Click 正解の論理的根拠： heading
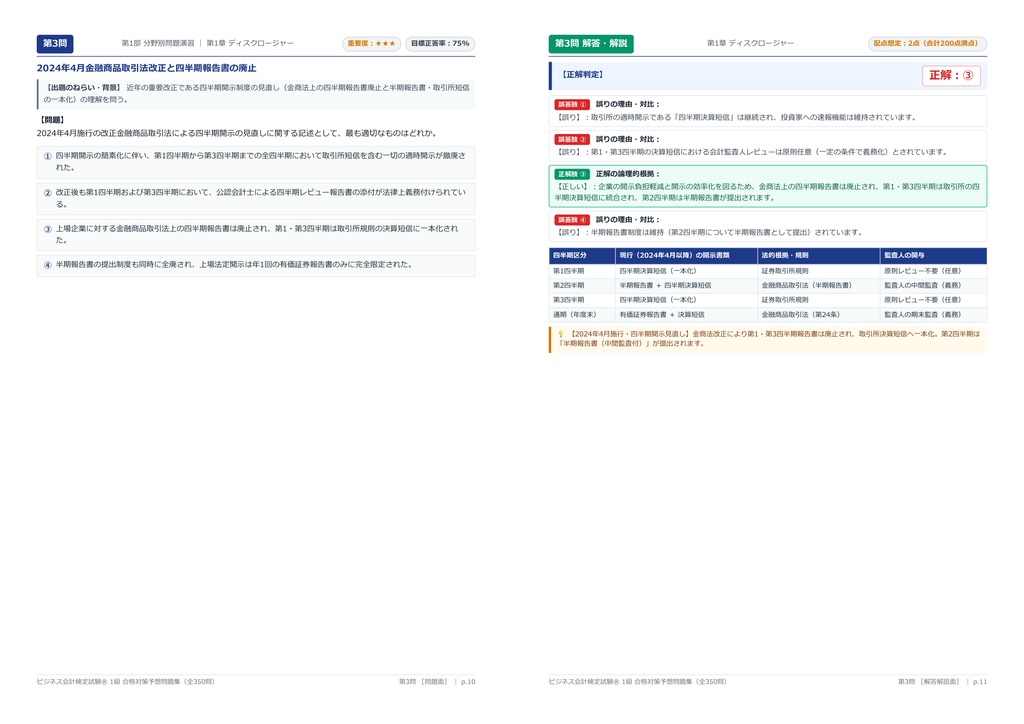Viewport: 1024px width, 724px height. [628, 174]
